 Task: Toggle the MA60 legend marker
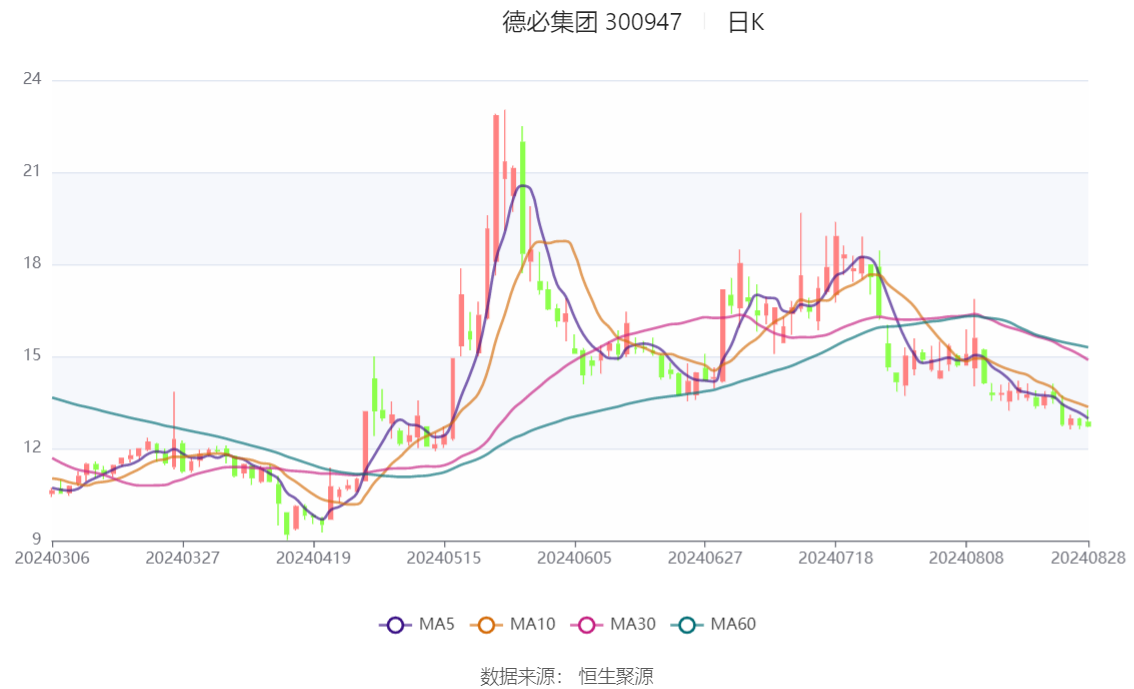tap(687, 625)
